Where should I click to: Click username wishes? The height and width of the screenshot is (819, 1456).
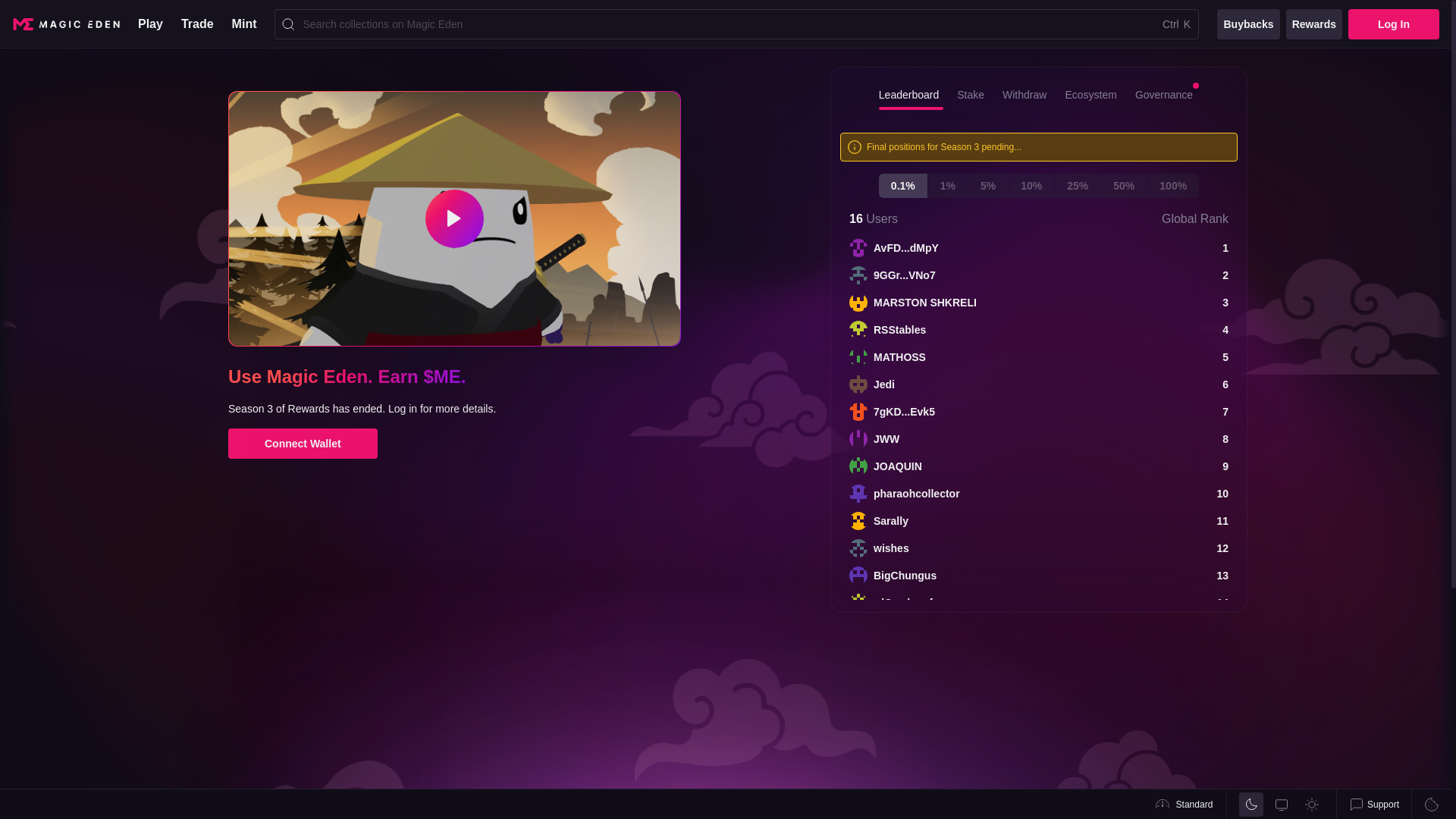click(891, 548)
